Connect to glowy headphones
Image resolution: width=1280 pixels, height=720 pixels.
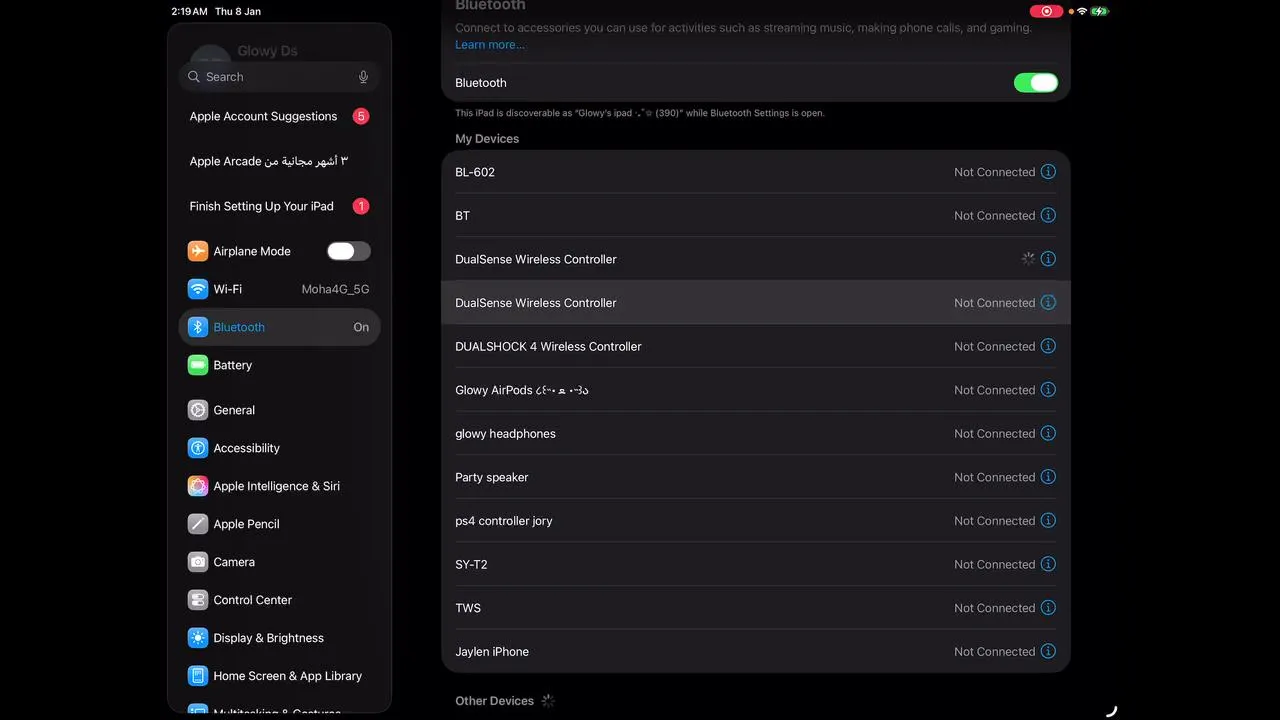[x=756, y=433]
